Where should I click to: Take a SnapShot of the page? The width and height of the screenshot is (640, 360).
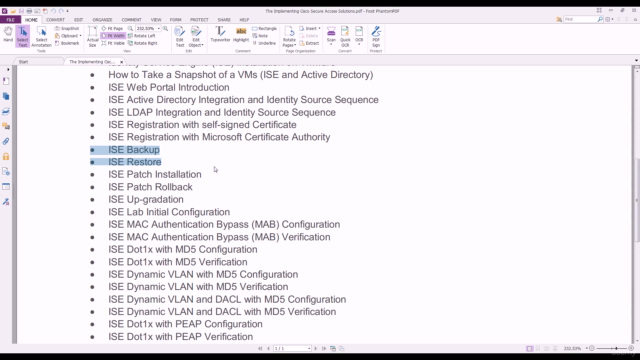click(x=67, y=29)
